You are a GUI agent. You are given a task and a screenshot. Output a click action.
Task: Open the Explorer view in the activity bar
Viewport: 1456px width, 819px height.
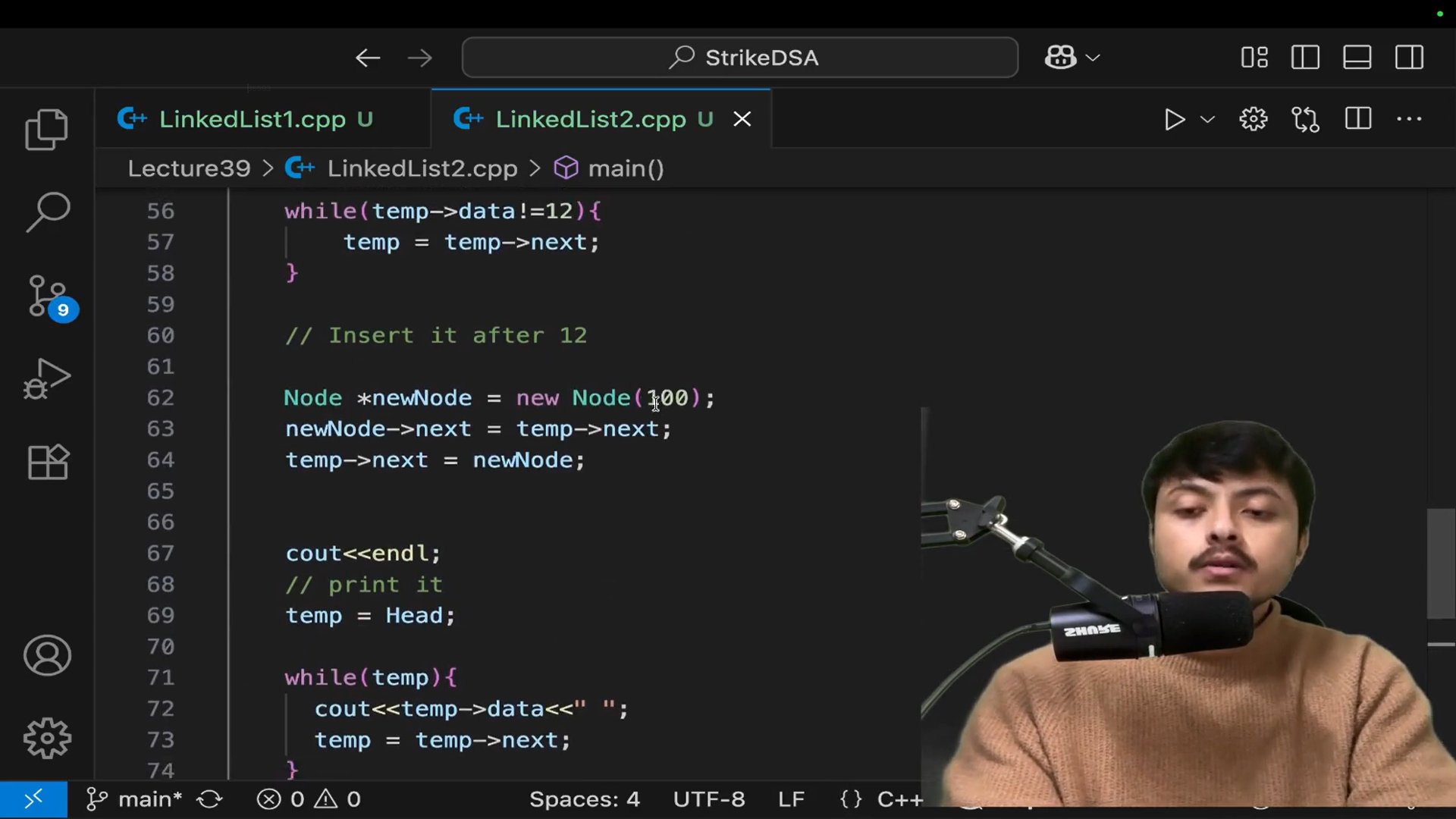(47, 130)
